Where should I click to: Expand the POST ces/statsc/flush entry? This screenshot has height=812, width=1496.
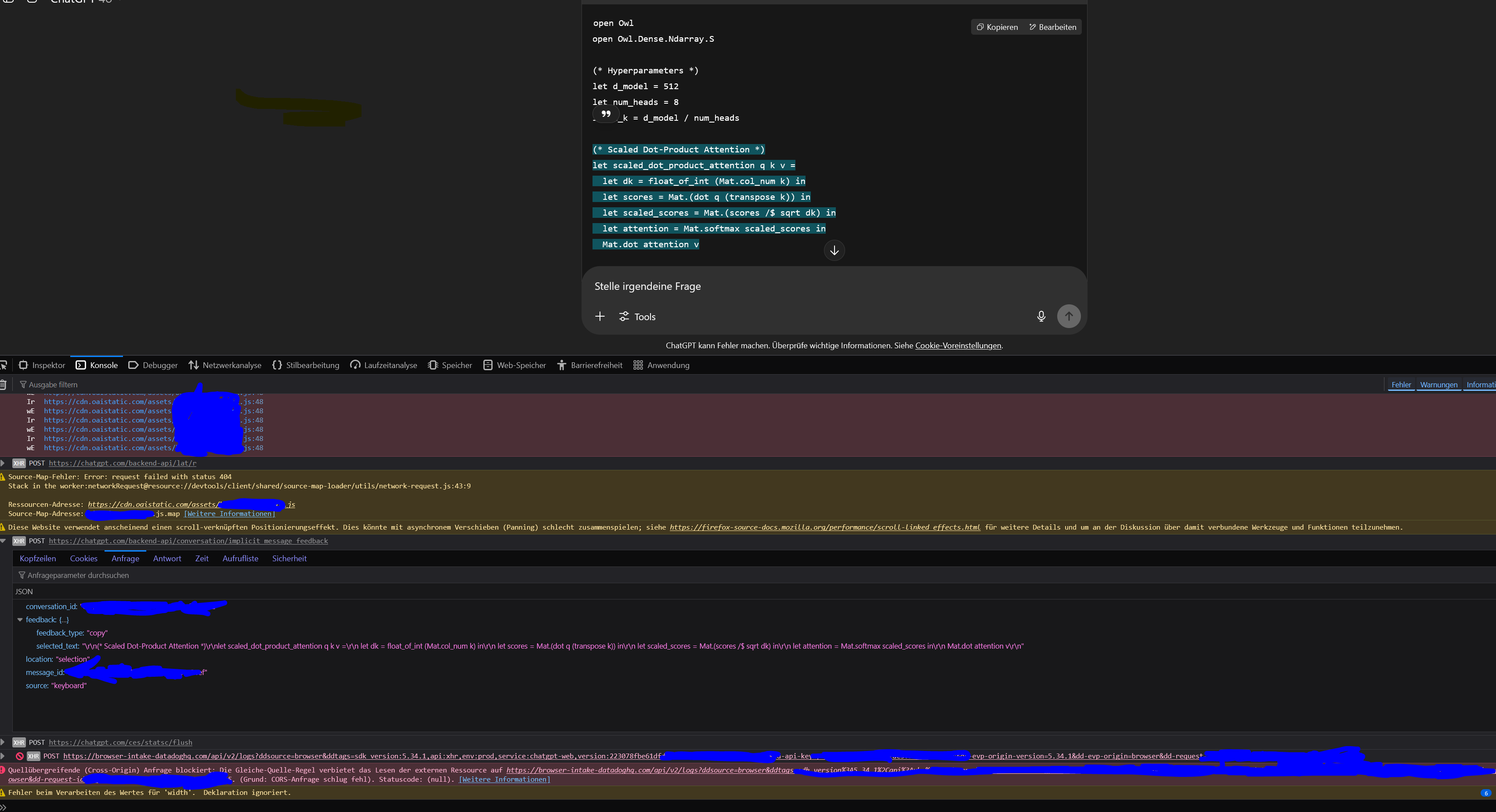pos(4,742)
